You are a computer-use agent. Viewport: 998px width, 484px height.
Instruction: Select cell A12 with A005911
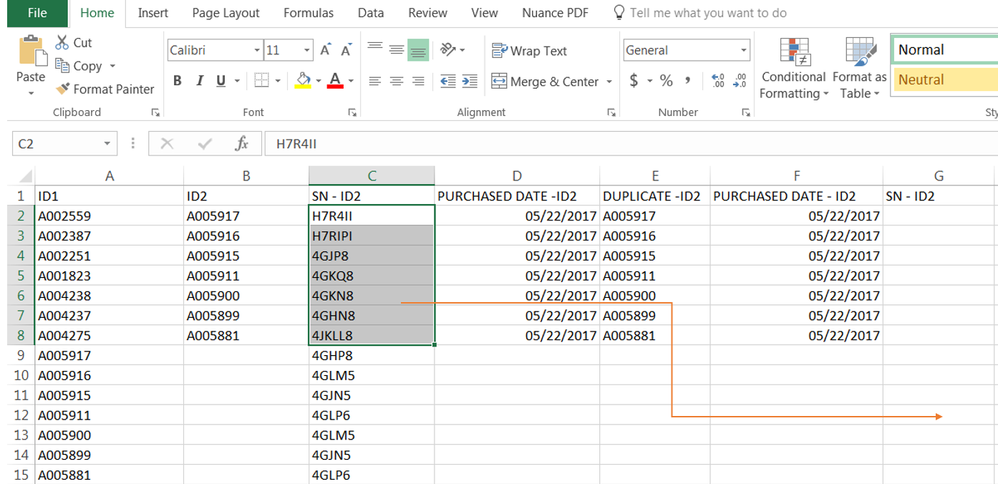pos(109,415)
